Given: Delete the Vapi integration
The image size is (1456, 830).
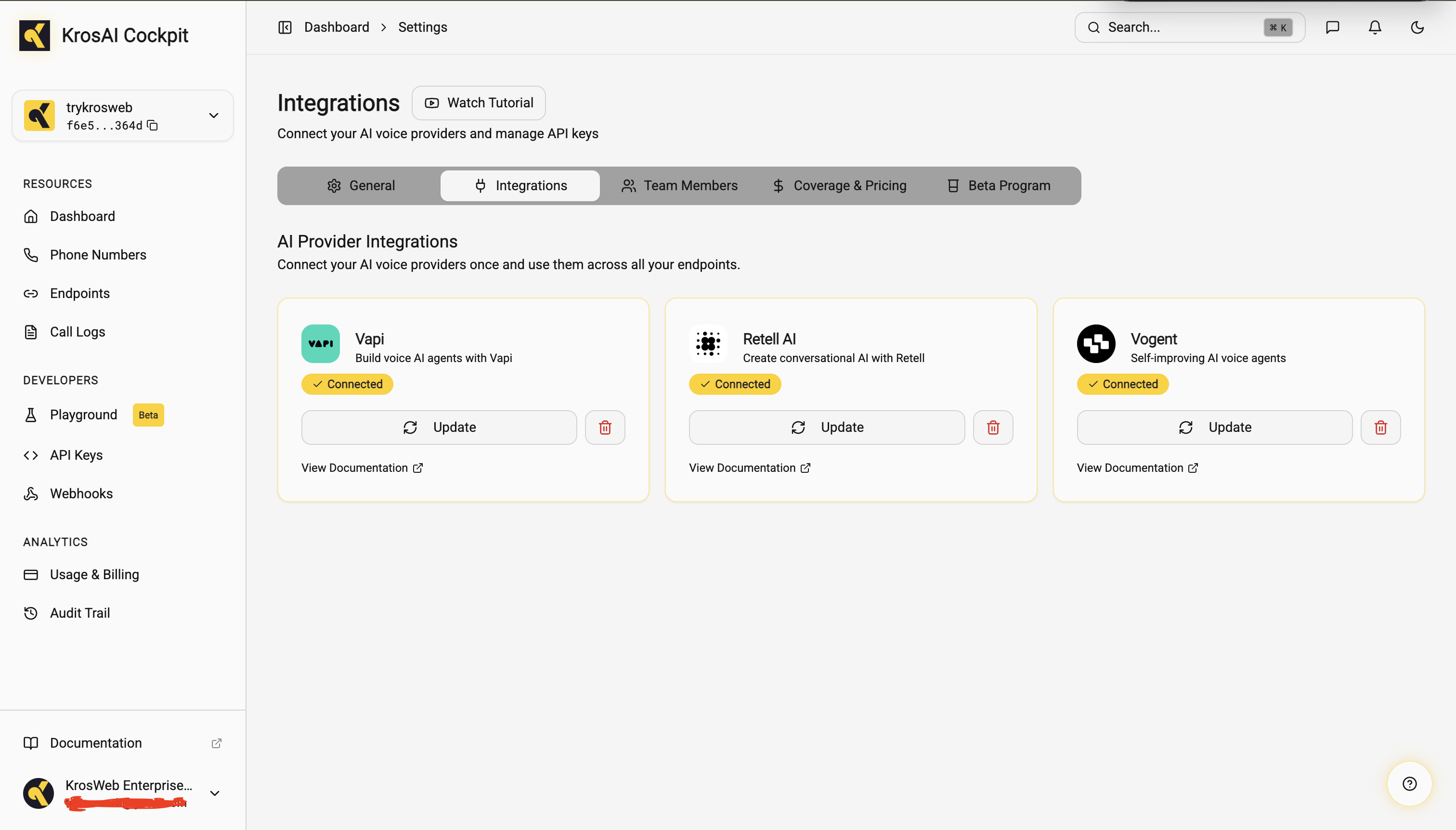Looking at the screenshot, I should (605, 427).
